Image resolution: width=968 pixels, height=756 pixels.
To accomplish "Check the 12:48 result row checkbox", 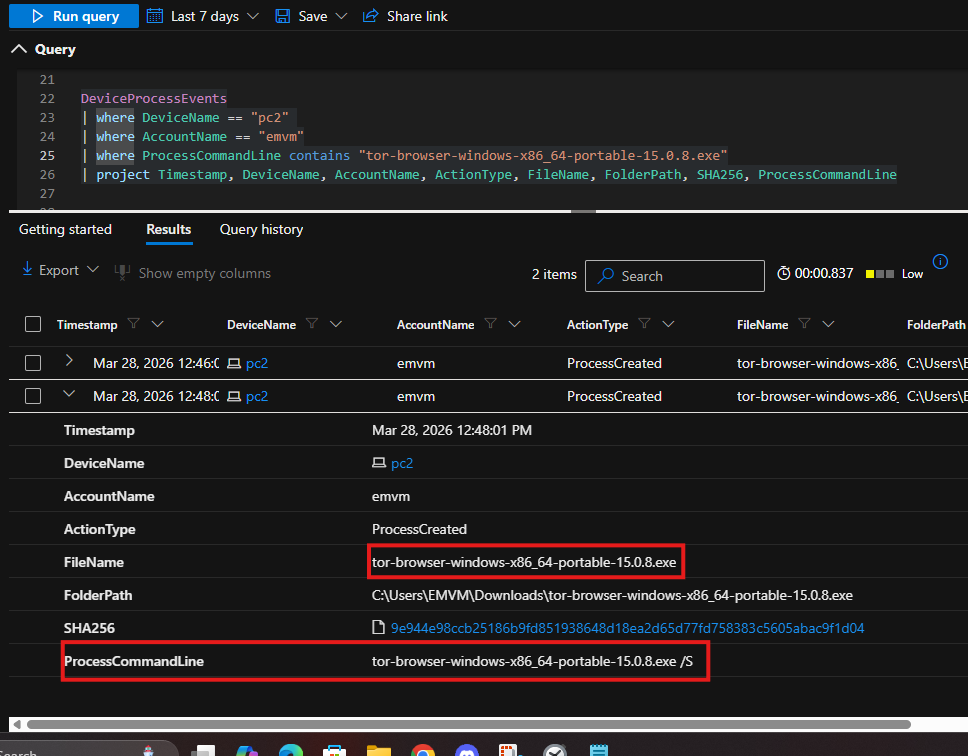I will coord(33,396).
